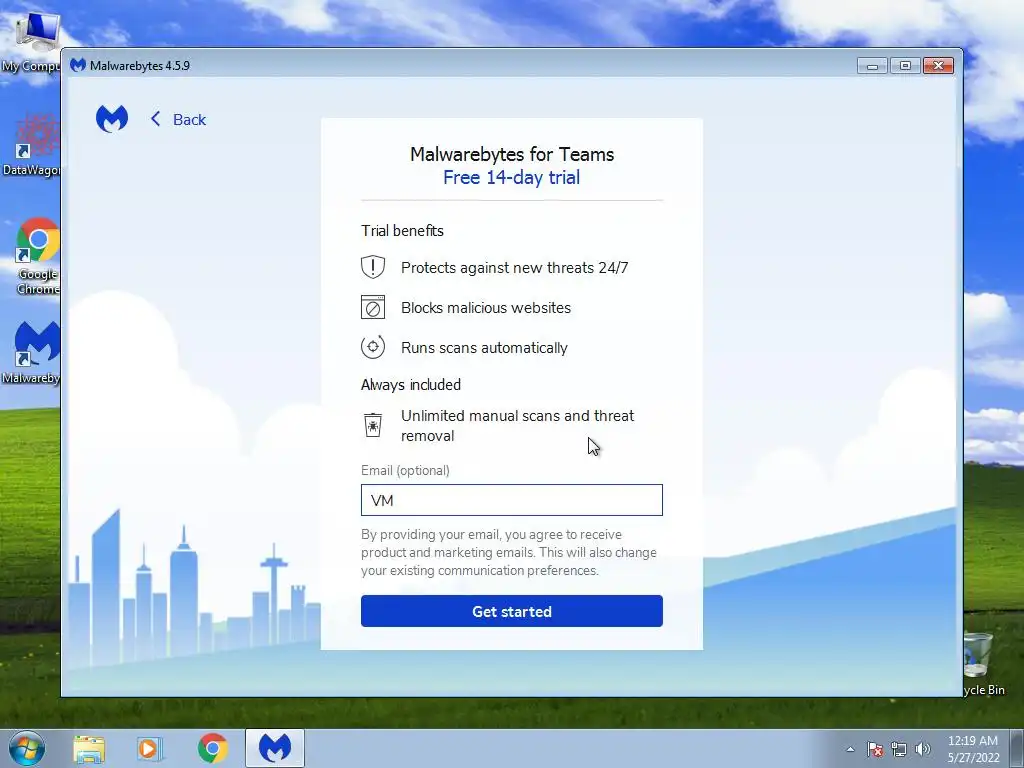1024x768 pixels.
Task: Click the network tray icon
Action: click(899, 749)
